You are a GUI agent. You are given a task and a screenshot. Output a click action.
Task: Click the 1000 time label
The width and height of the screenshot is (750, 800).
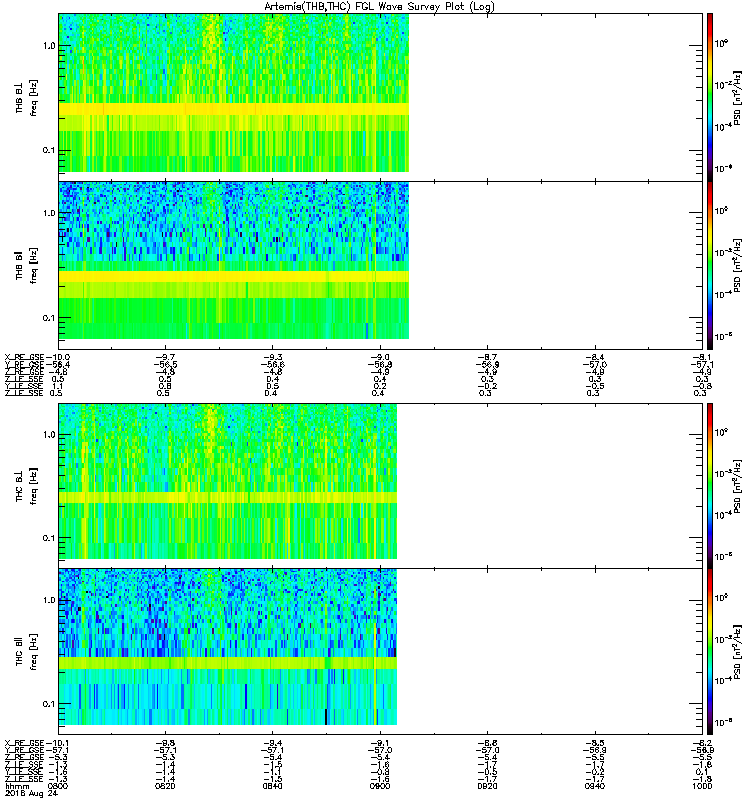[702, 786]
